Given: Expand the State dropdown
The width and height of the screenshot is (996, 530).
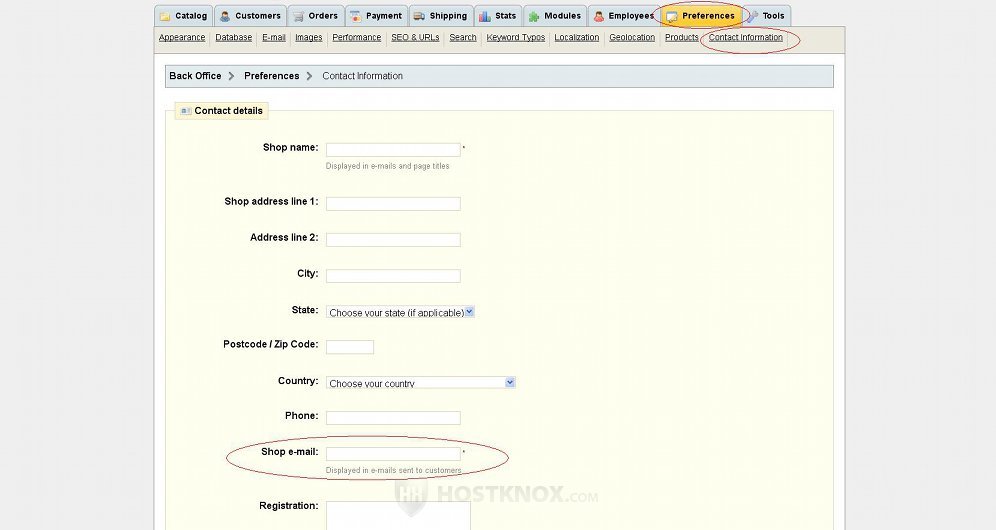Looking at the screenshot, I should [x=400, y=312].
